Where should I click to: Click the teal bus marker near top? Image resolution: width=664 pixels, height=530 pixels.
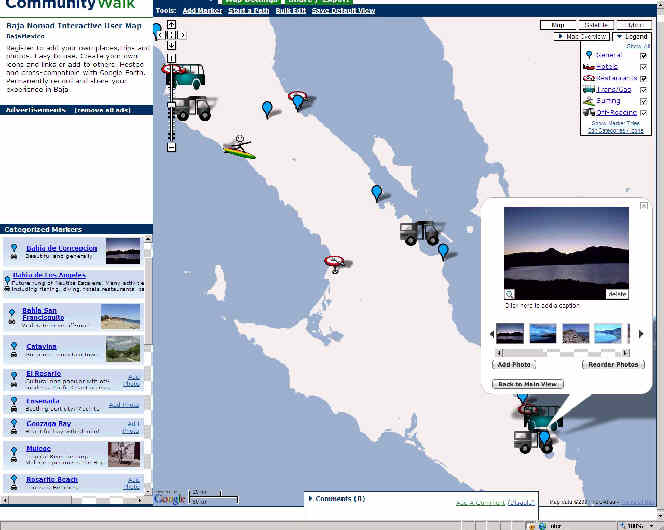(x=185, y=76)
